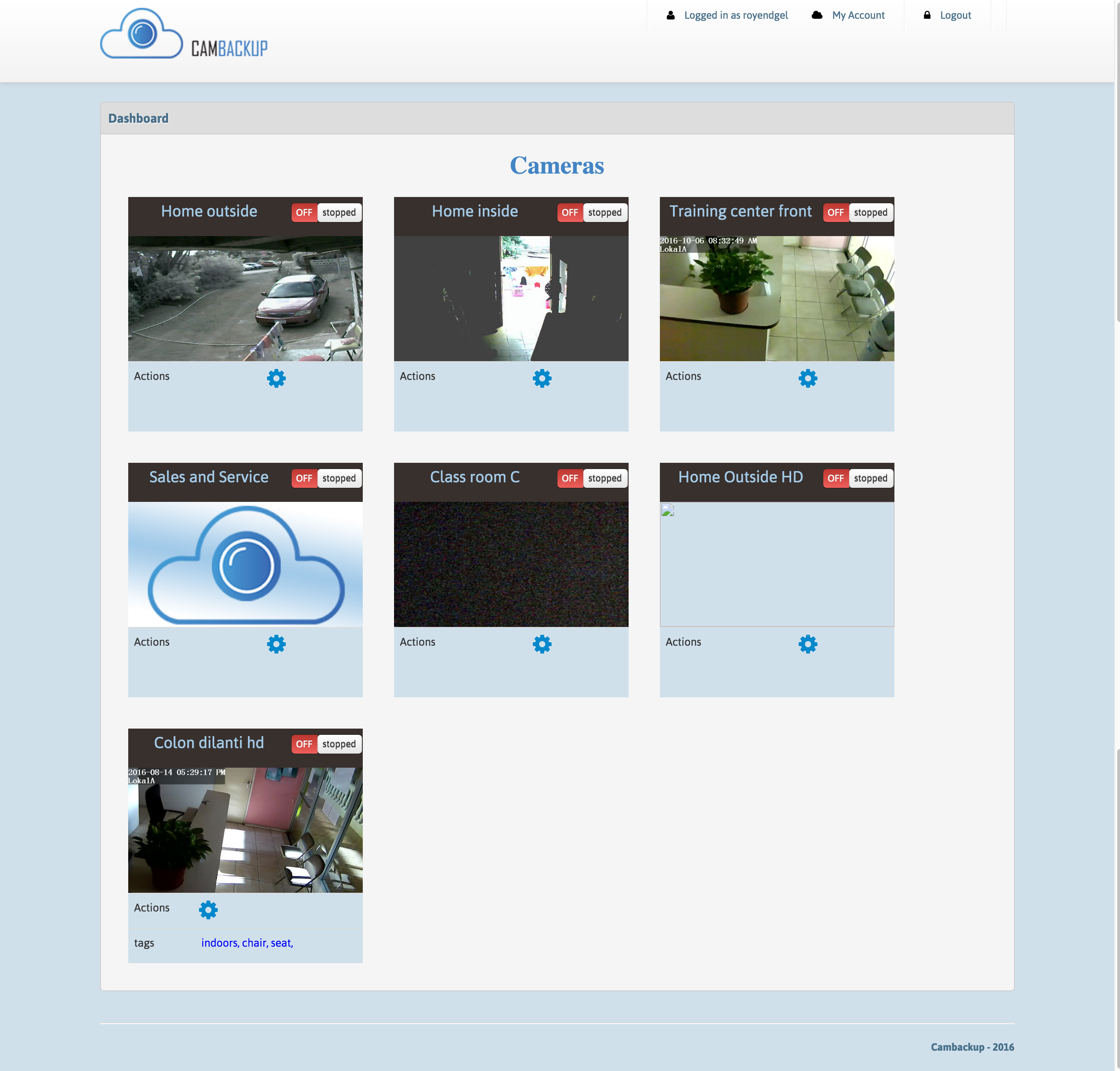This screenshot has height=1071, width=1120.
Task: Click stopped status label for Home outside
Action: pos(339,212)
